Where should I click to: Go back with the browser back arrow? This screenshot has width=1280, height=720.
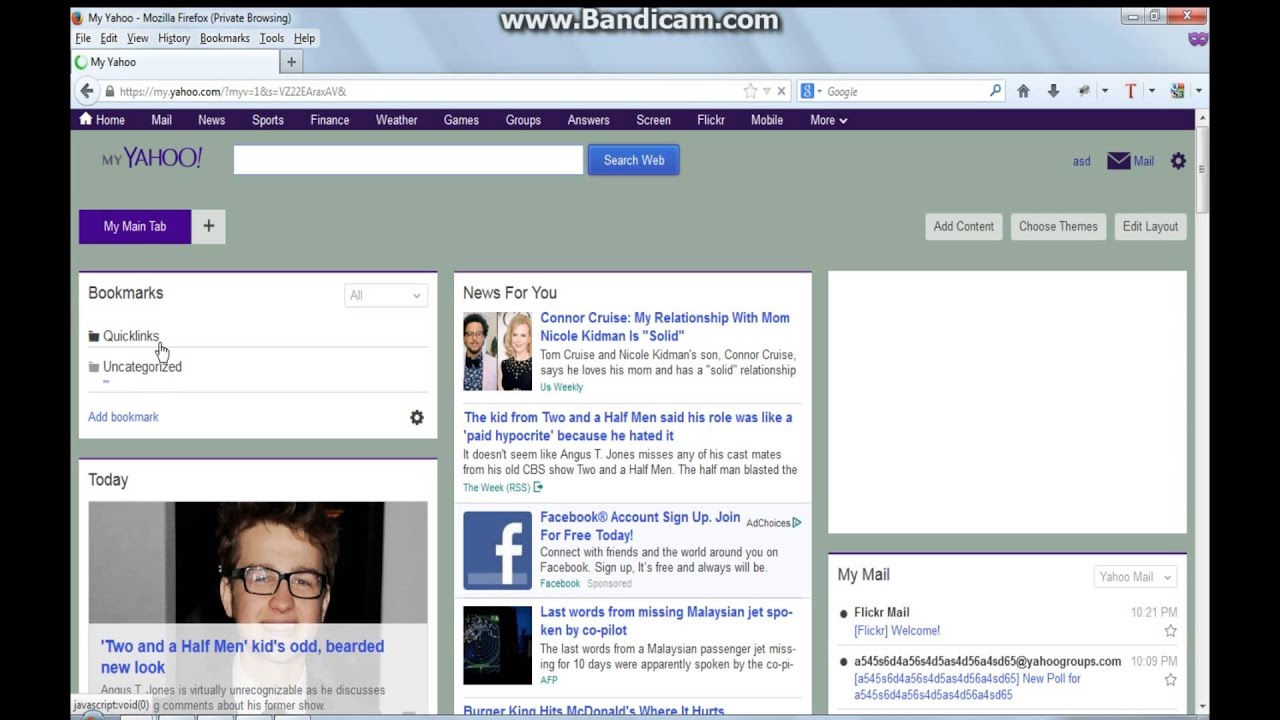coord(87,91)
